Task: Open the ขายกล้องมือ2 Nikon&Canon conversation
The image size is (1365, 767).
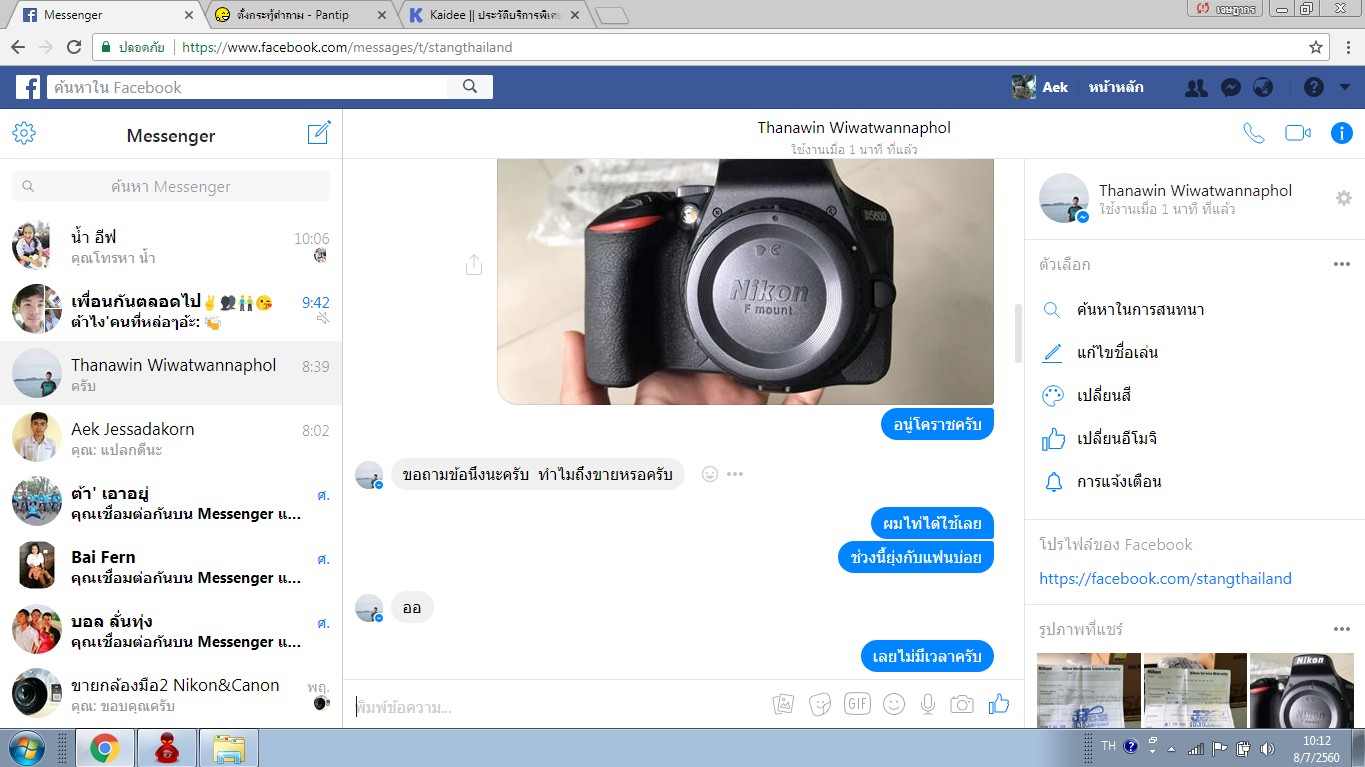Action: click(x=171, y=693)
